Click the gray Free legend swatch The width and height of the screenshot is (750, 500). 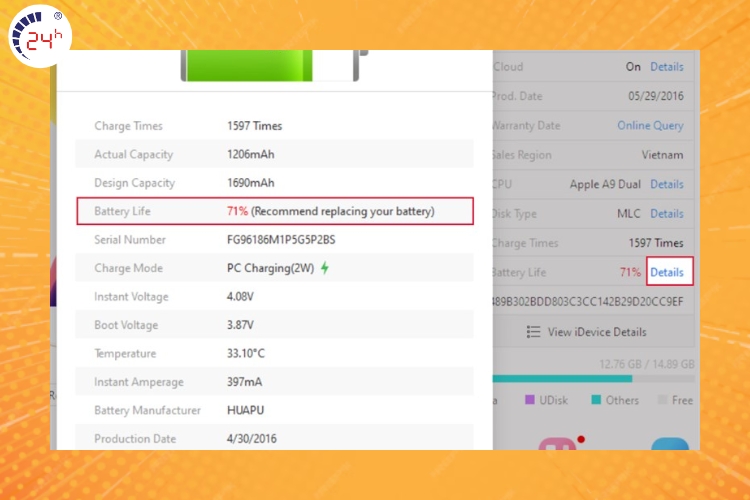pos(663,400)
